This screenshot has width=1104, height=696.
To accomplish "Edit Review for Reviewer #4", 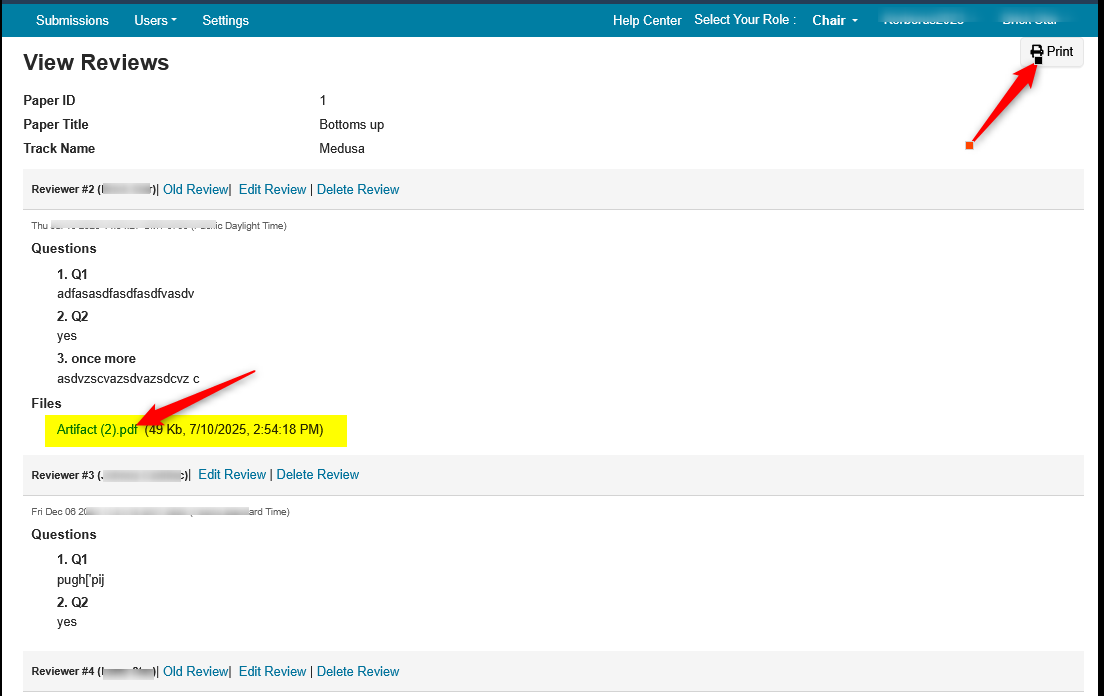I will click(272, 671).
